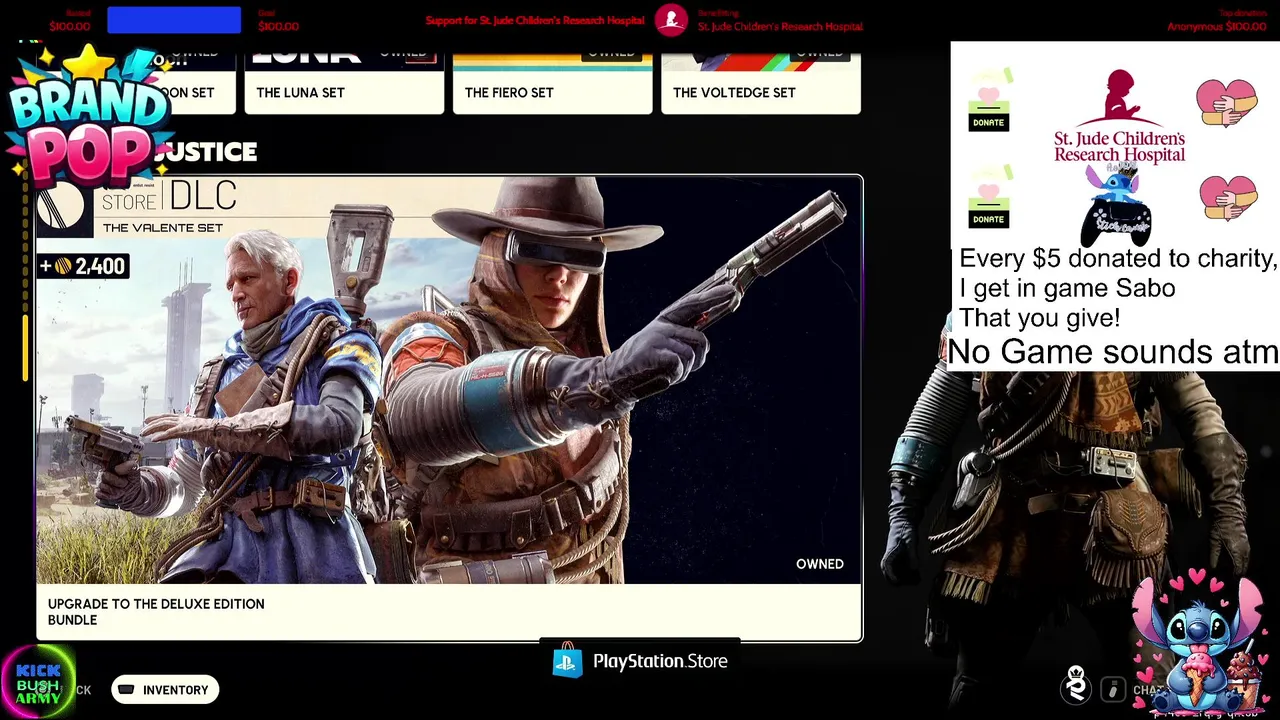Image resolution: width=1280 pixels, height=720 pixels.
Task: Click the St. Jude red circle icon
Action: point(671,20)
